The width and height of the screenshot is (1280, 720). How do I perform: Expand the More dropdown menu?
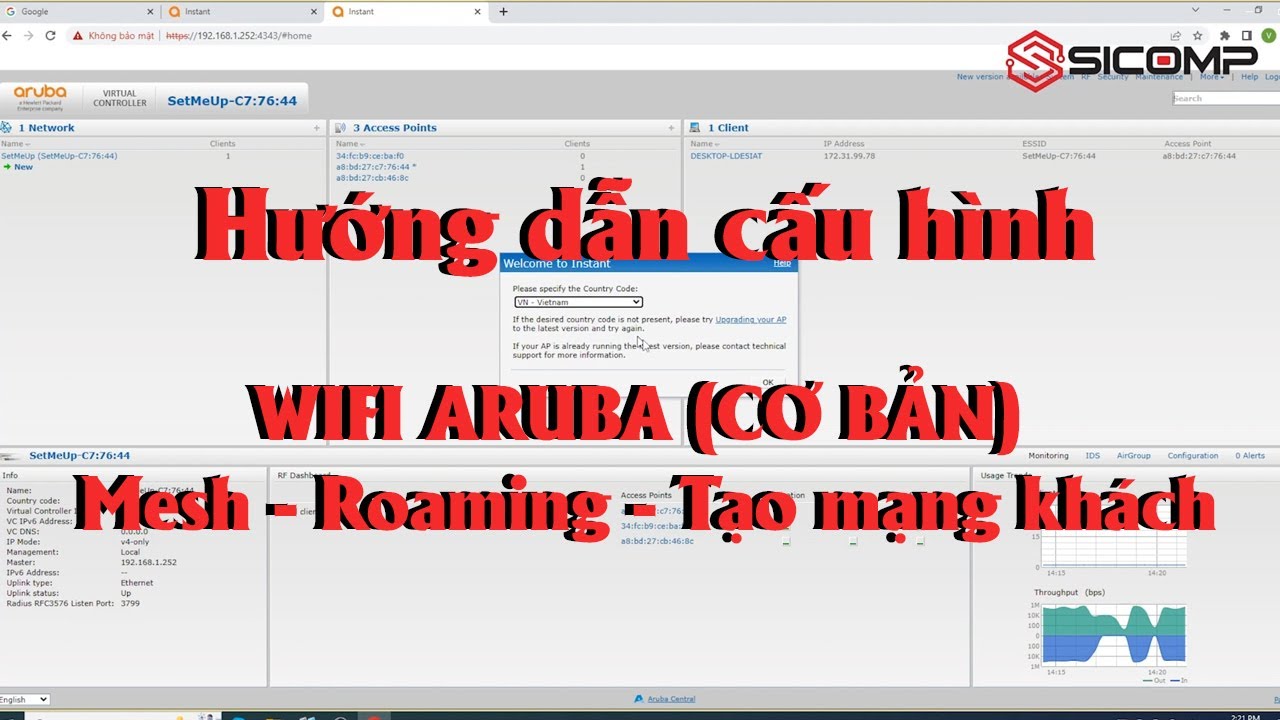[1211, 77]
